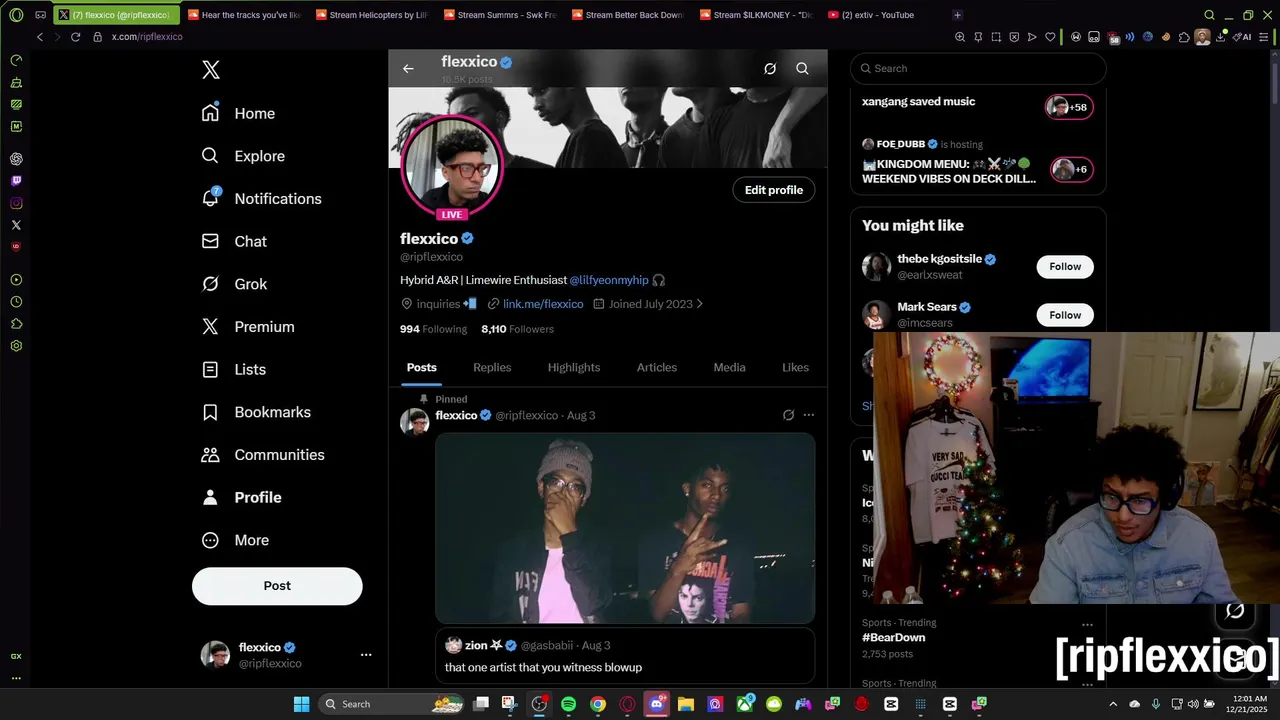Image resolution: width=1280 pixels, height=720 pixels.
Task: Open FOE DUBB hosted space
Action: (x=978, y=162)
